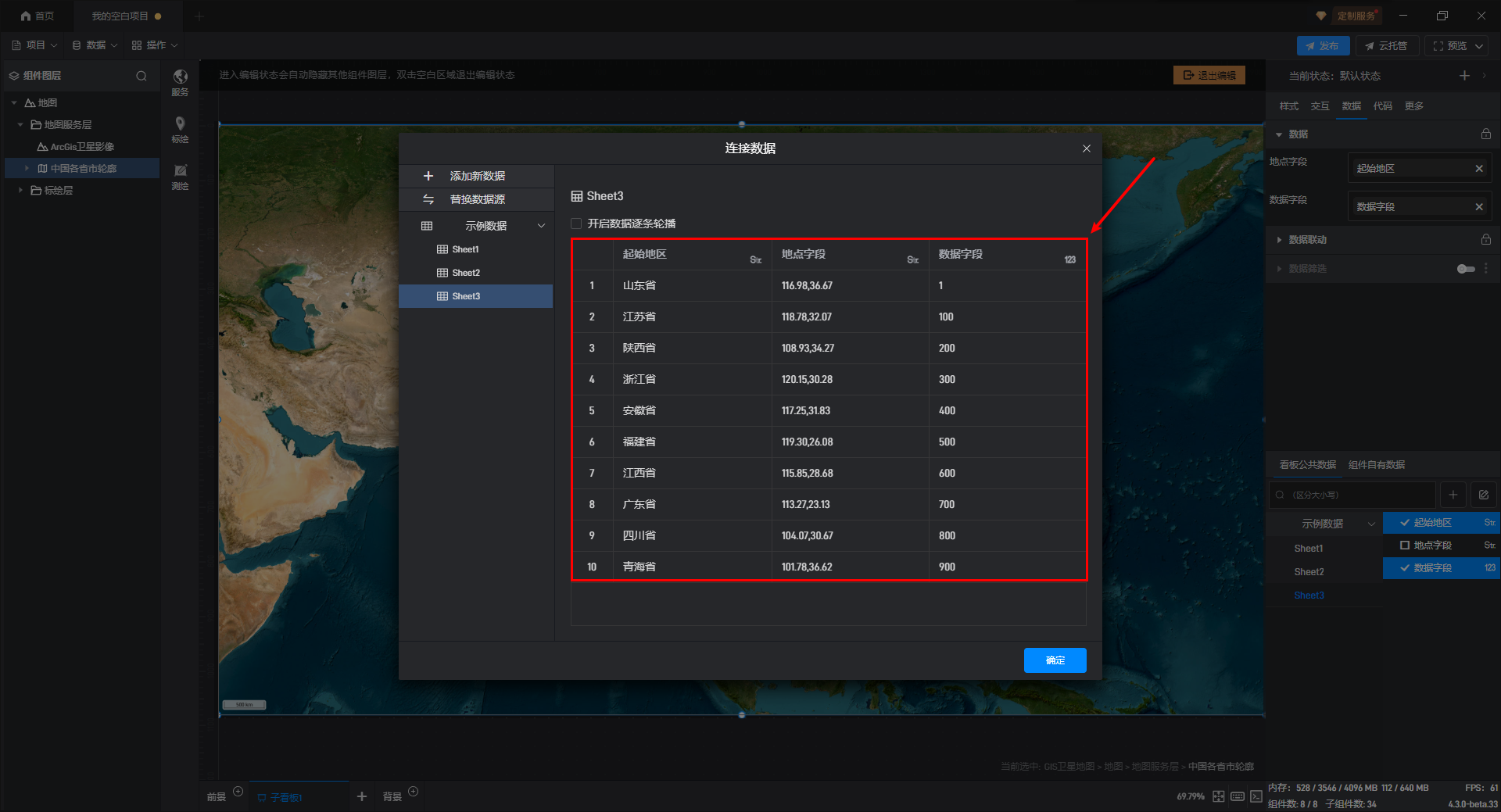The image size is (1501, 812).
Task: Select Sheet2 in the dialog list
Action: pyautogui.click(x=475, y=273)
